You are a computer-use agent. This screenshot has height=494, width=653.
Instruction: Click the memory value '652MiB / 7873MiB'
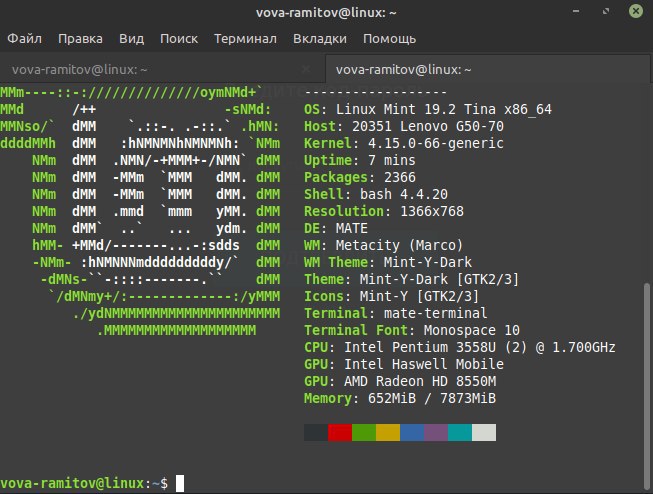pos(432,399)
